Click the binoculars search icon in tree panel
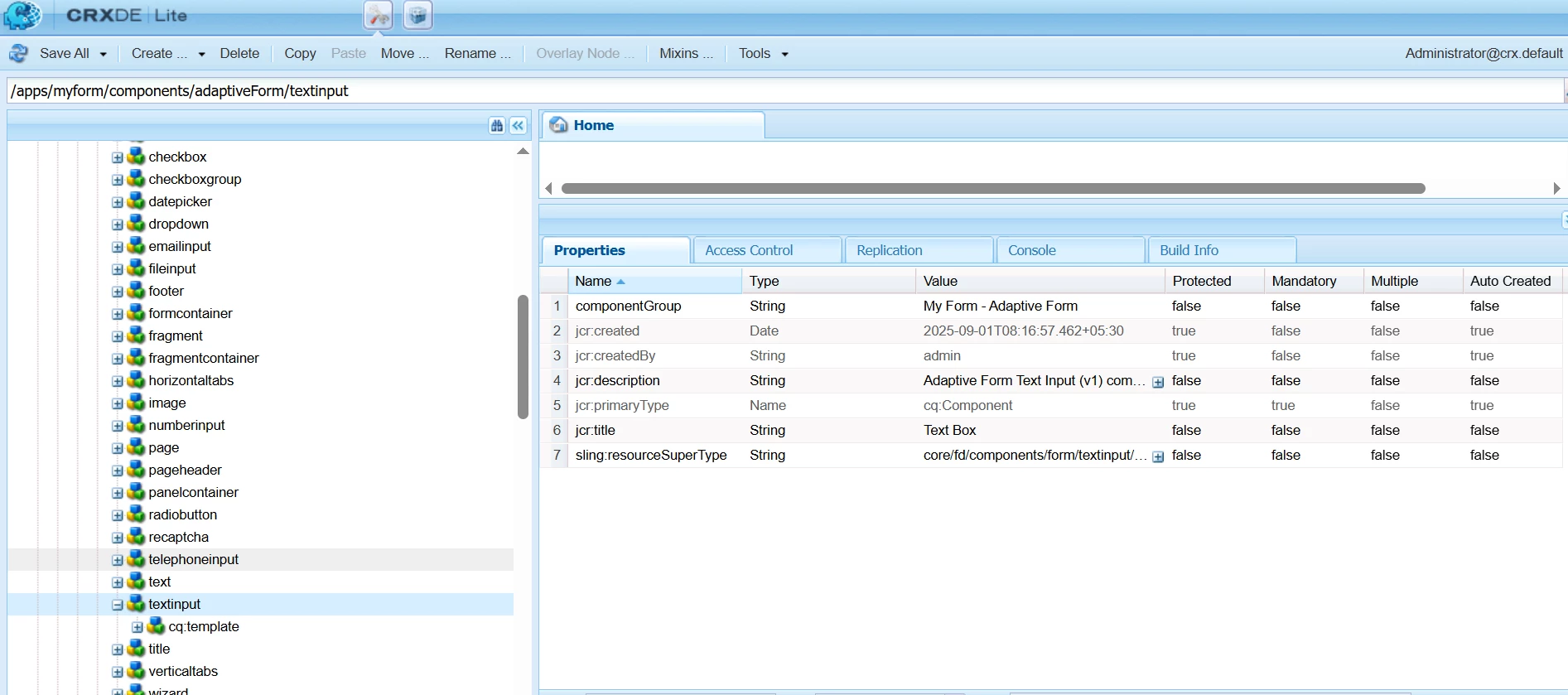Screen dimensions: 1568x695 click(x=497, y=126)
